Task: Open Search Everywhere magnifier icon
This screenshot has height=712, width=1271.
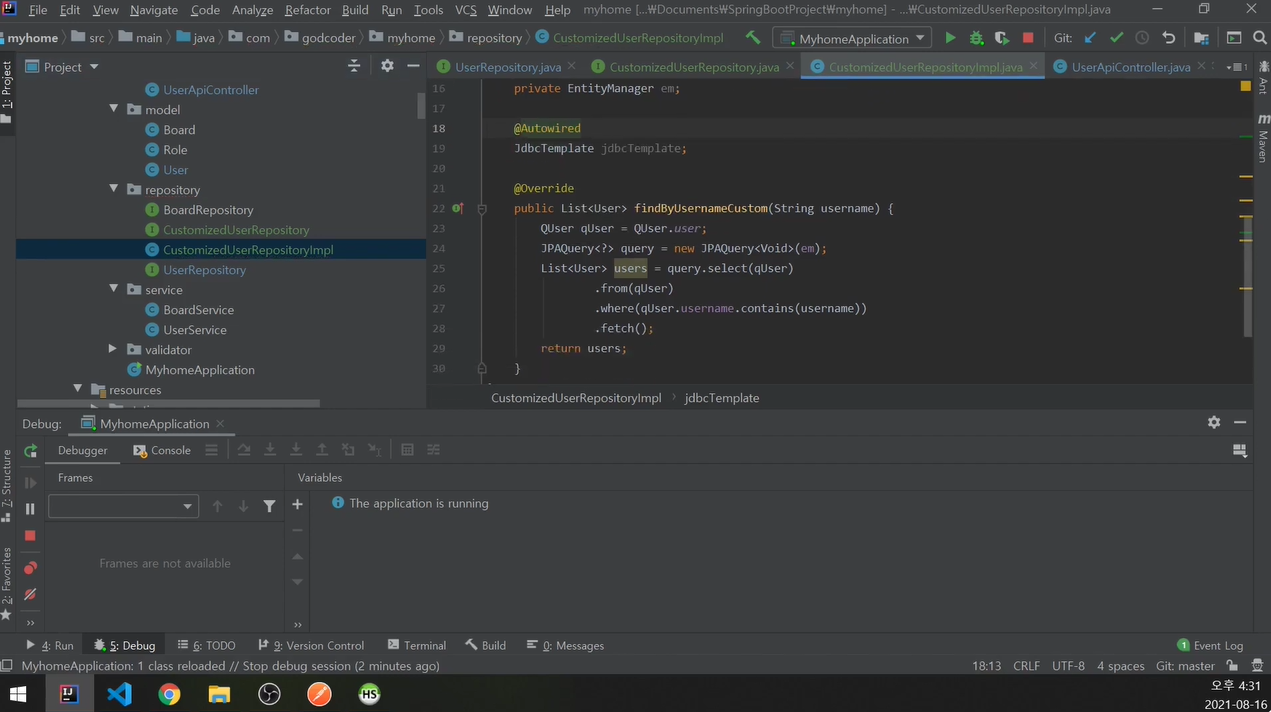Action: pyautogui.click(x=1260, y=38)
